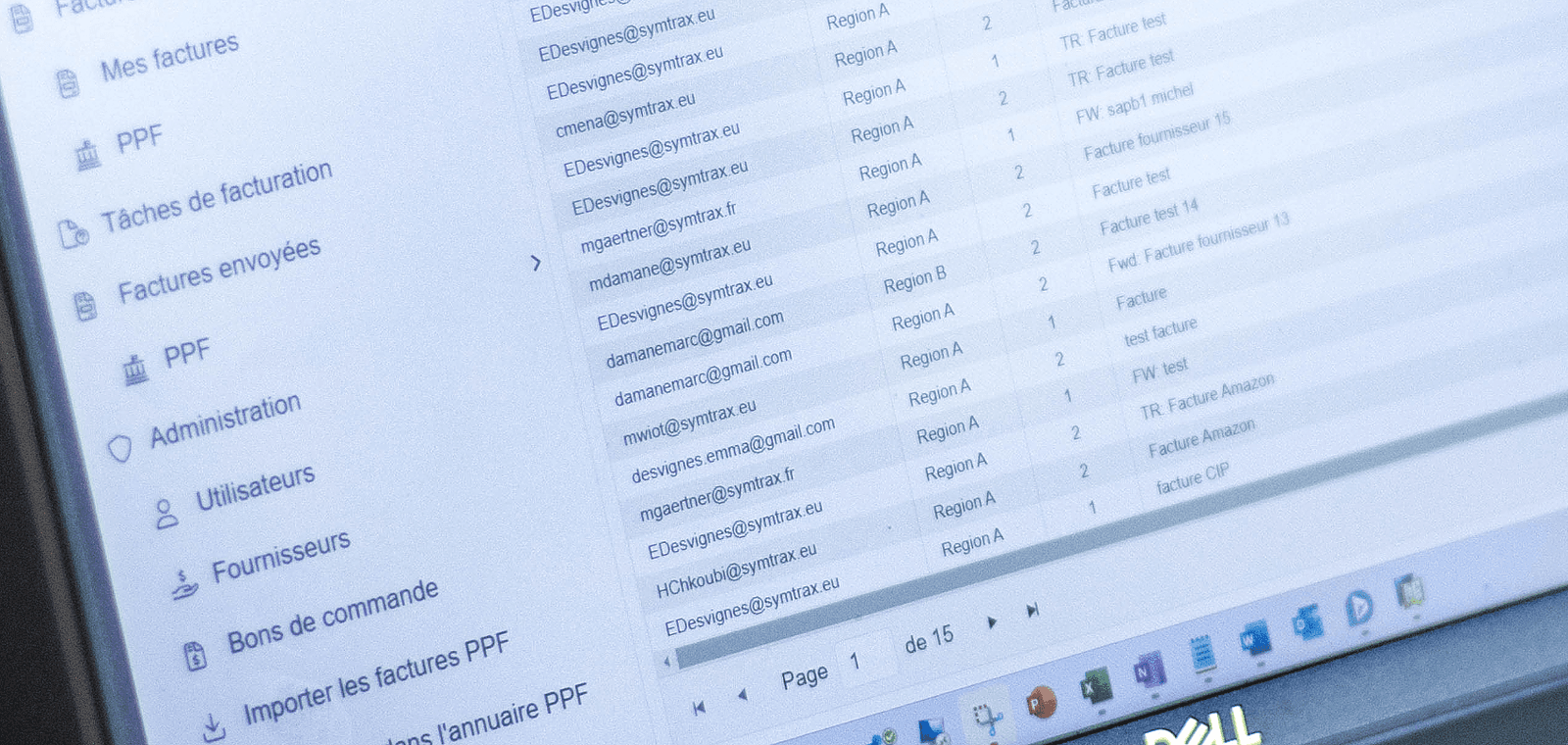Open Word from the taskbar
Viewport: 1568px width, 745px height.
[x=1253, y=638]
